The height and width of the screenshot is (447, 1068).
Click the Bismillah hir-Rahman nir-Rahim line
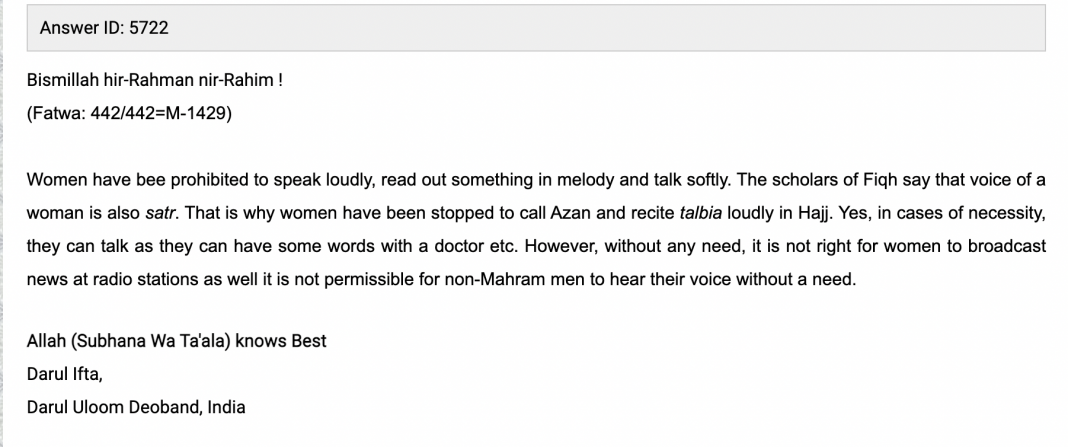(x=154, y=80)
